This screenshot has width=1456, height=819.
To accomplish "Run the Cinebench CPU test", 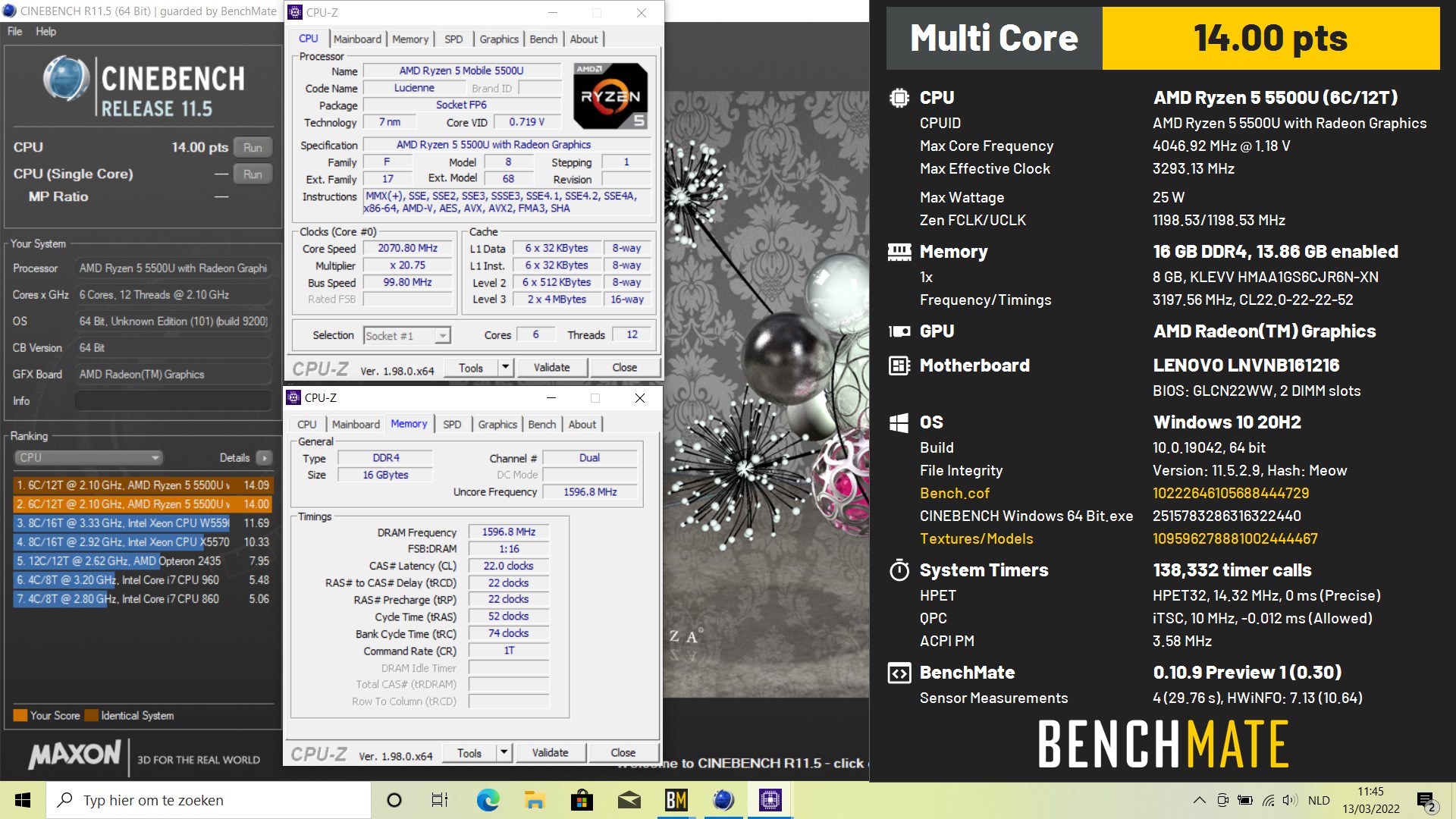I will 253,148.
